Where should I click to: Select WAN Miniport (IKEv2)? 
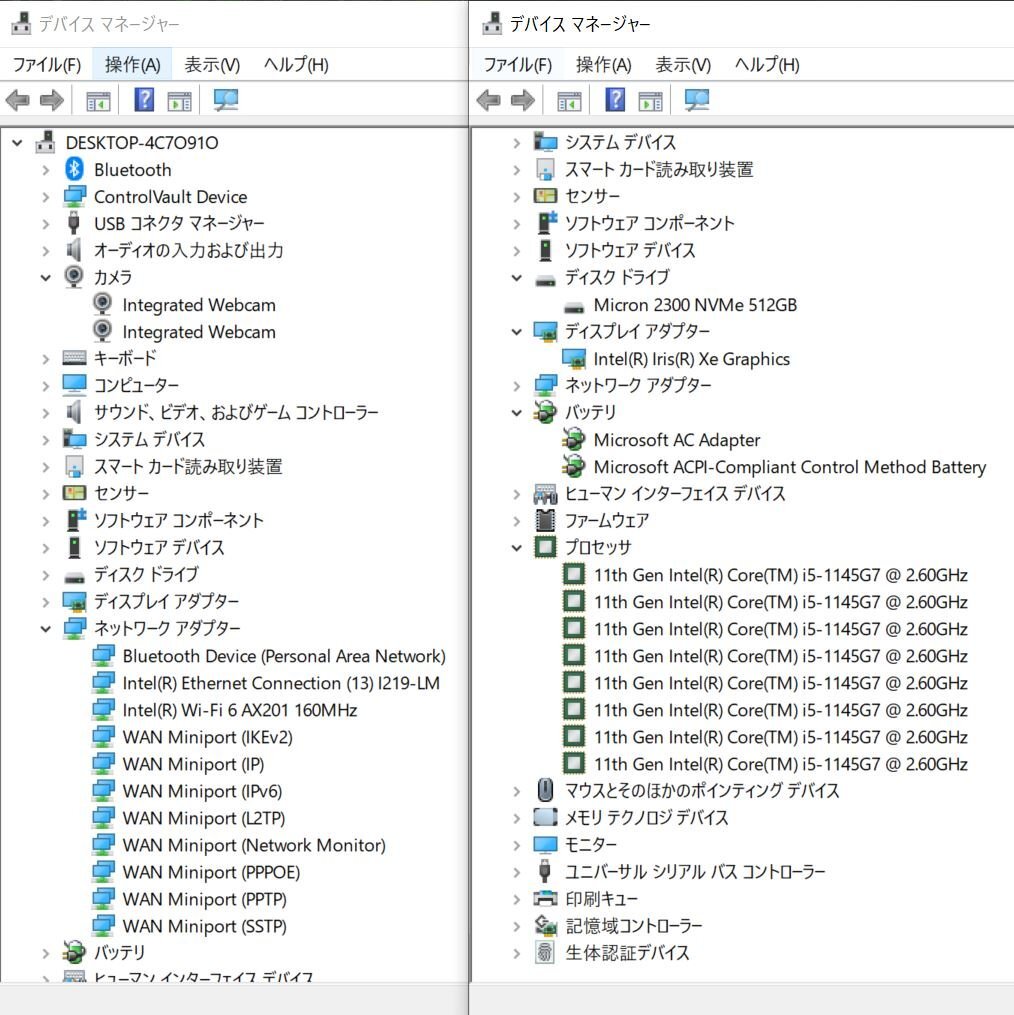click(x=208, y=737)
